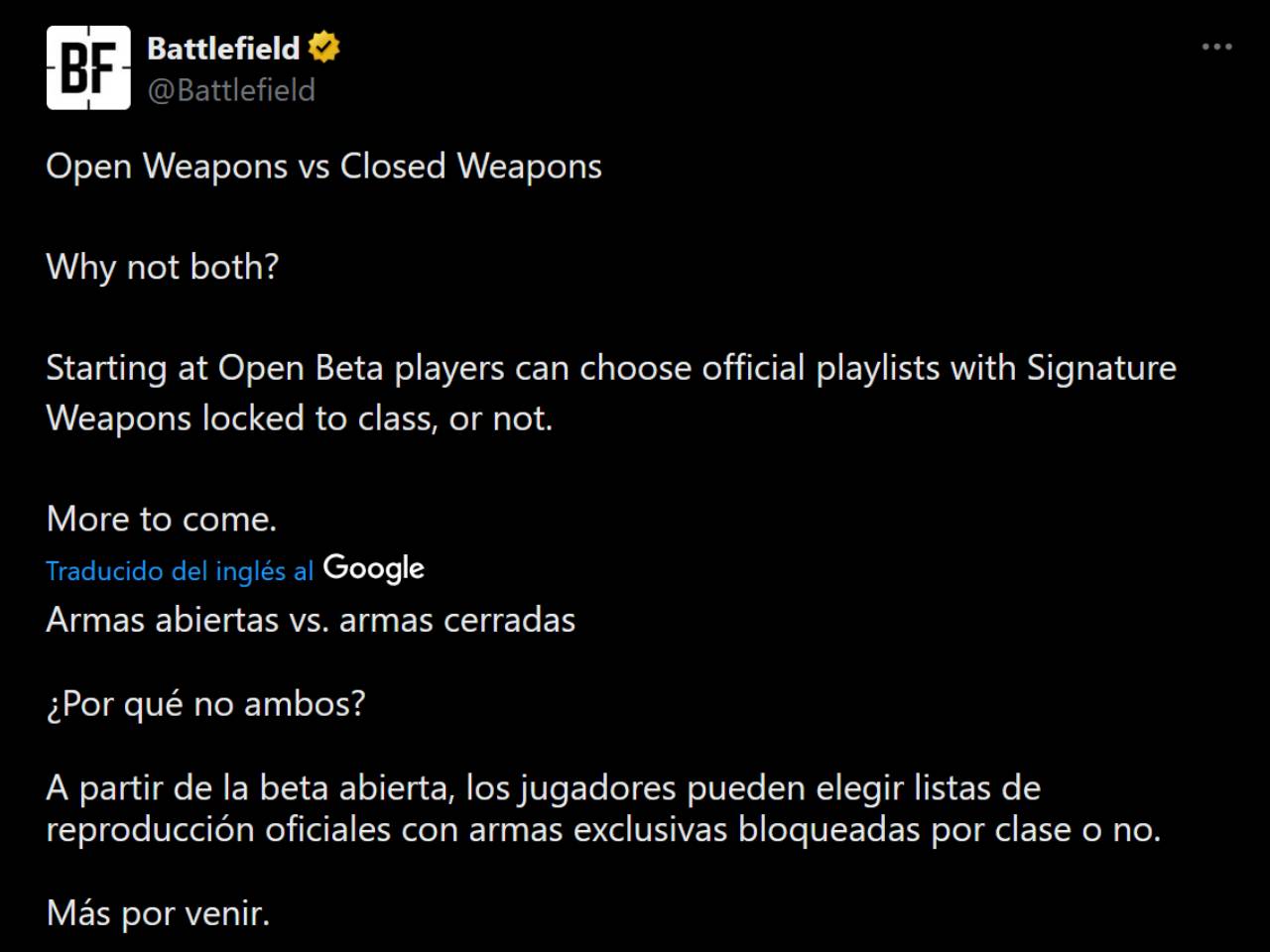Image resolution: width=1270 pixels, height=952 pixels.
Task: Open the Battlefield BF profile avatar
Action: click(x=88, y=67)
